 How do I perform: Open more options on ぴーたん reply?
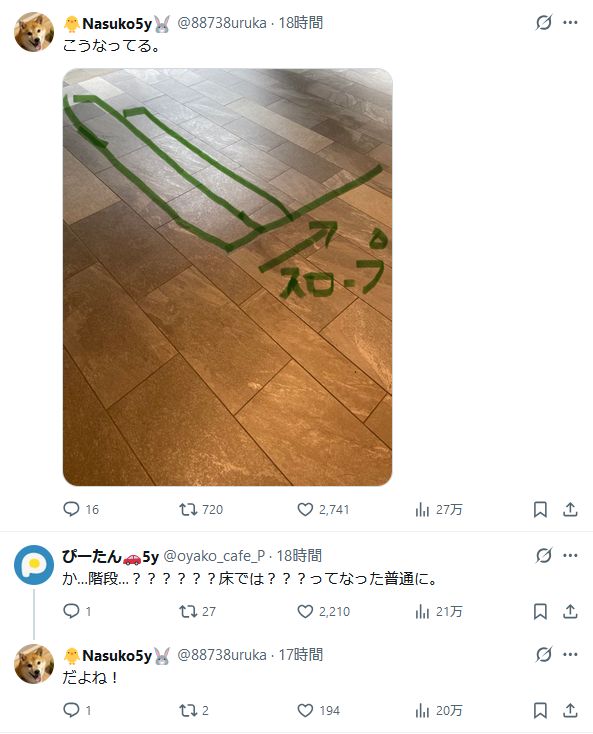(x=570, y=556)
